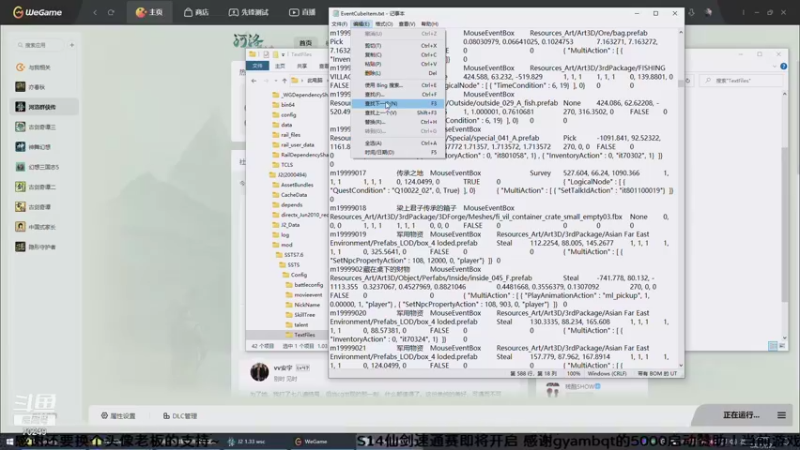The image size is (800, 450).
Task: Open Notepad 帮助 menu
Action: tap(430, 24)
